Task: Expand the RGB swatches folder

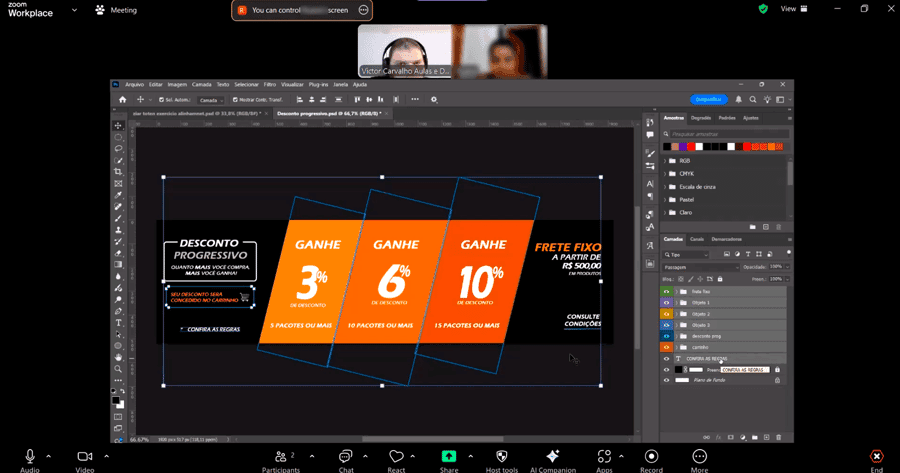Action: click(665, 161)
